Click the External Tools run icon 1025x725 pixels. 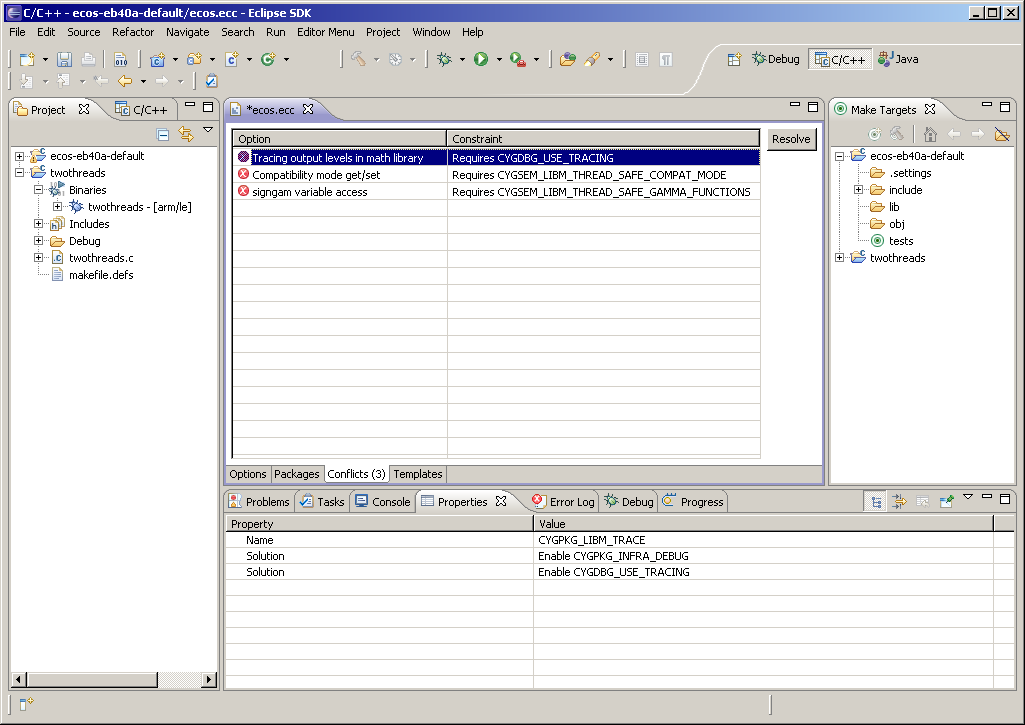point(518,59)
